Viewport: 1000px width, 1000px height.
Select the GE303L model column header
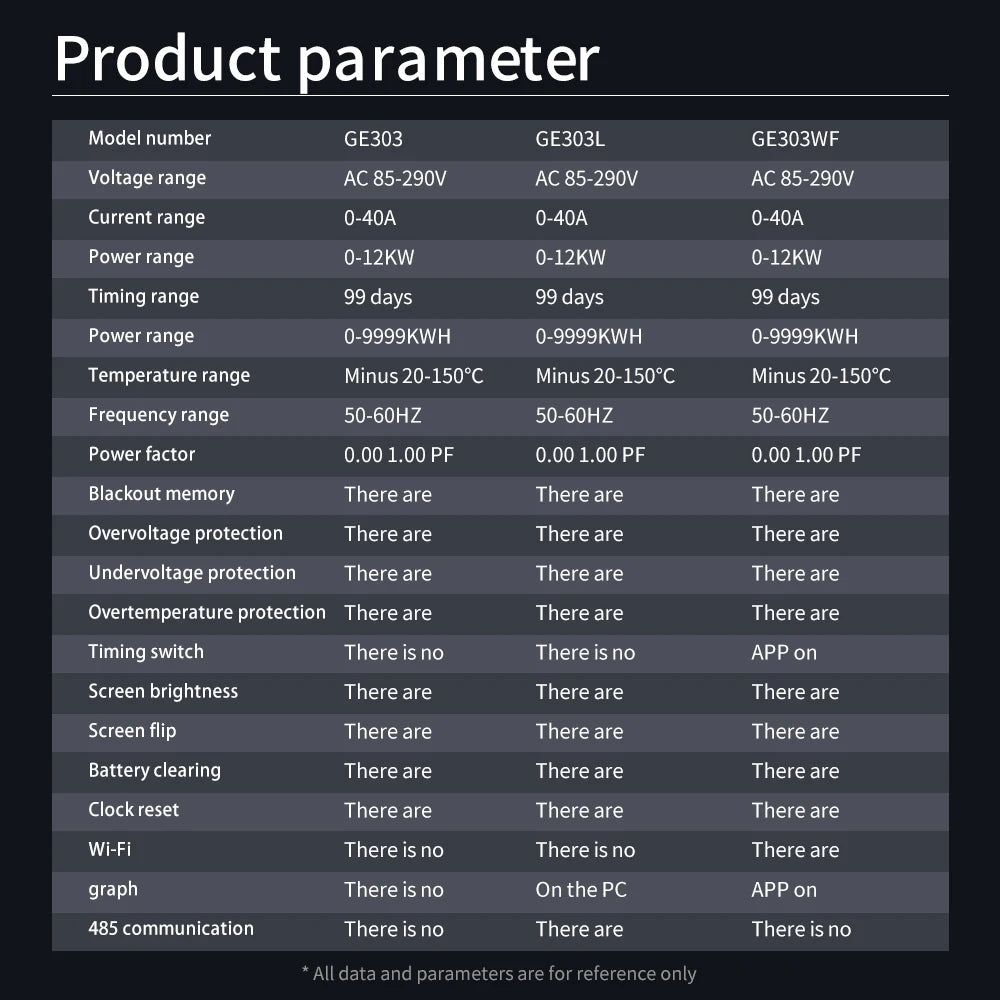coord(570,139)
